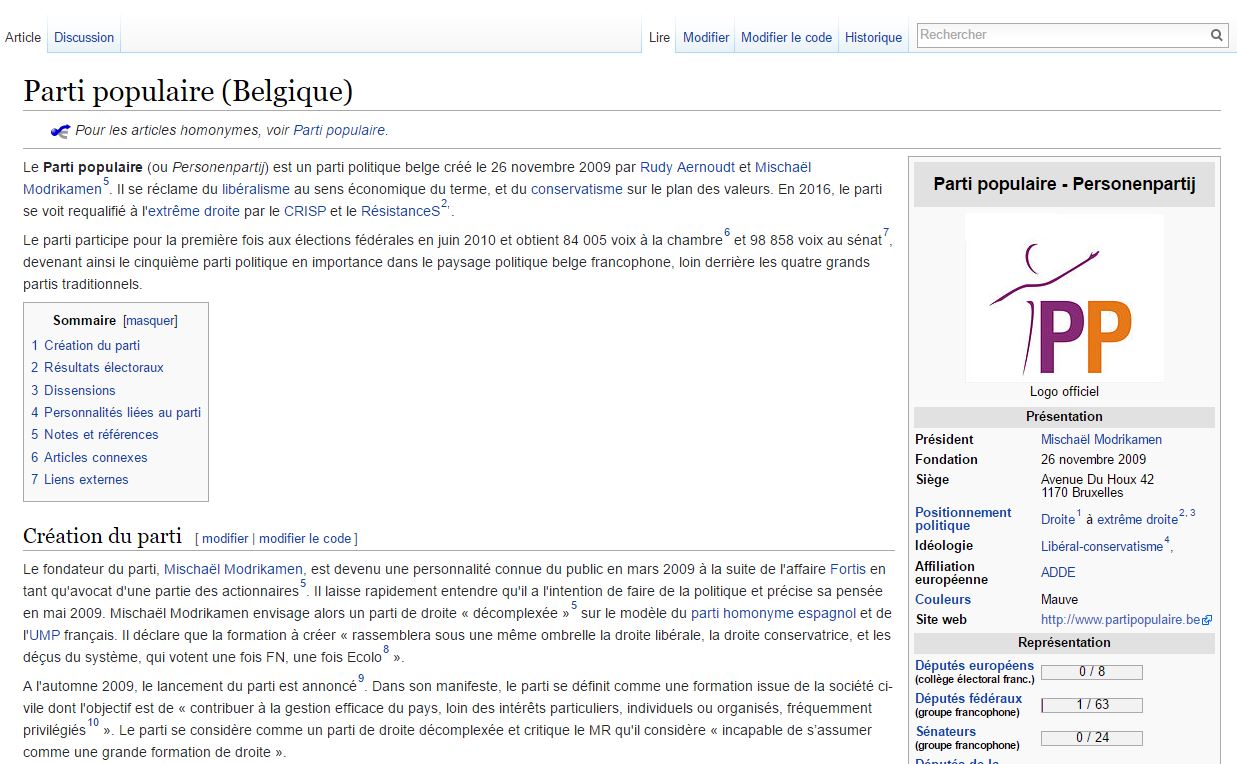Open extrême droite link in infobox
This screenshot has width=1237, height=764.
point(1137,520)
